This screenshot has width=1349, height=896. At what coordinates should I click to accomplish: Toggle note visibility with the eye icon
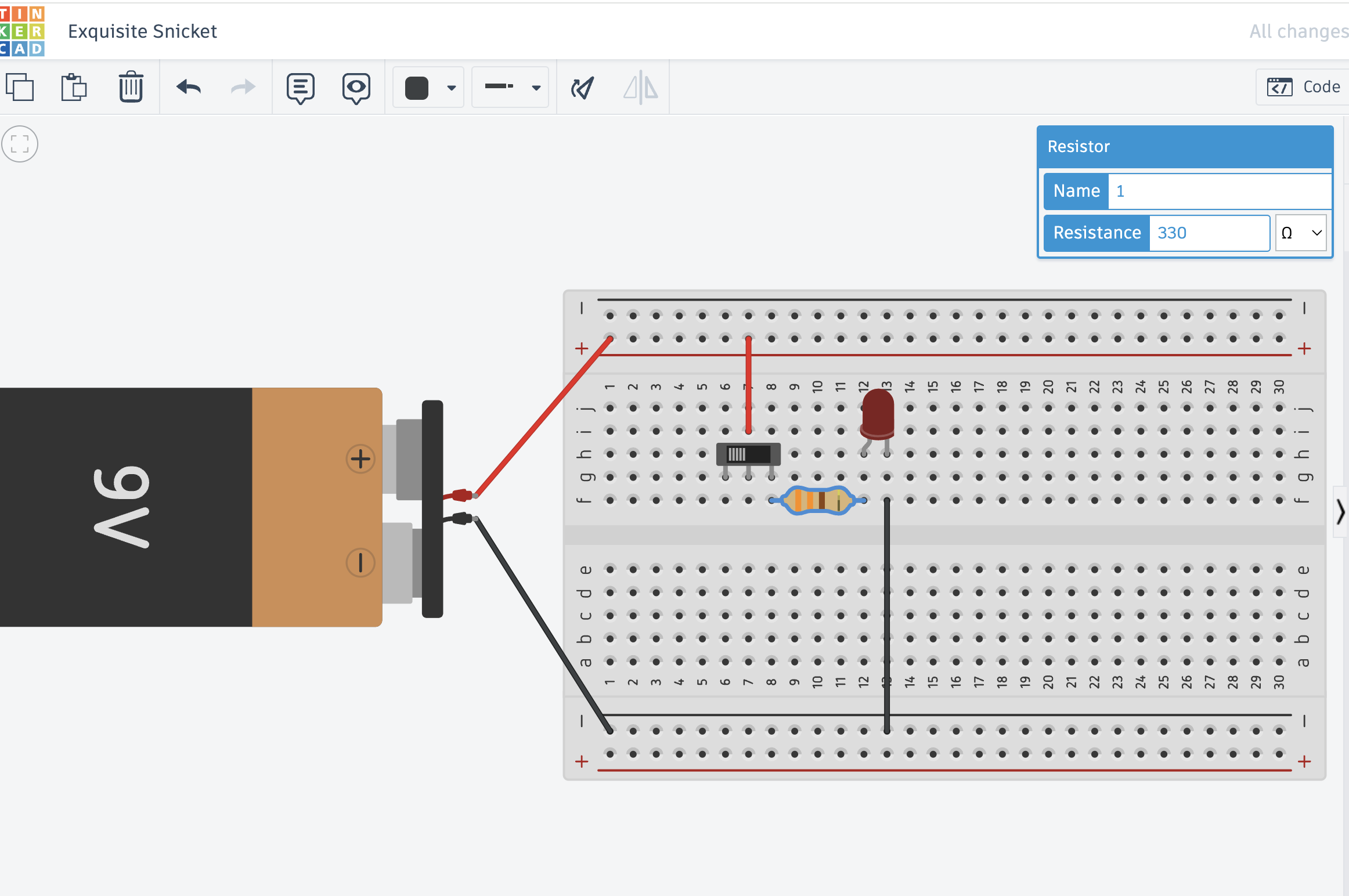356,87
